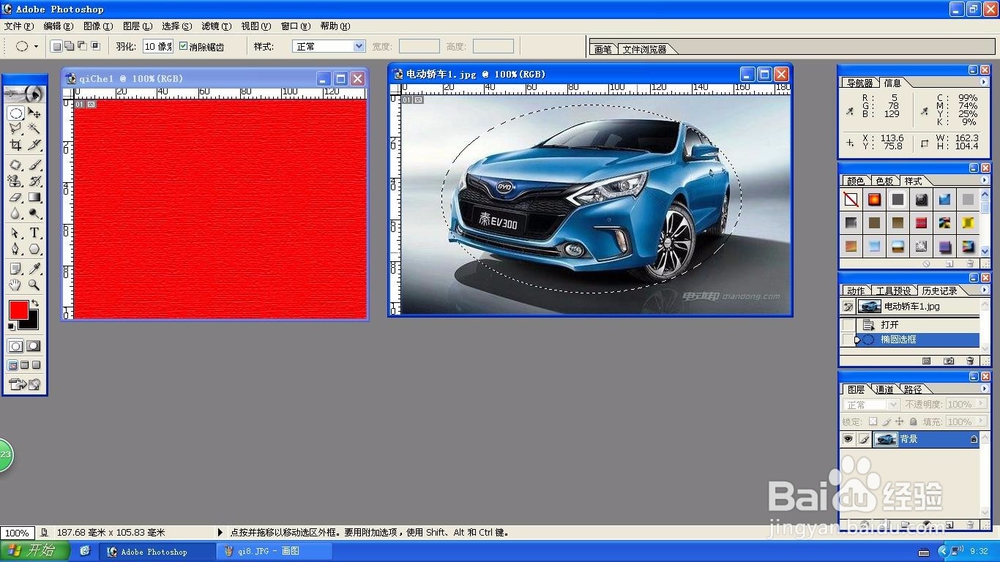
Task: Open the 选择 (Select) menu
Action: [x=176, y=26]
